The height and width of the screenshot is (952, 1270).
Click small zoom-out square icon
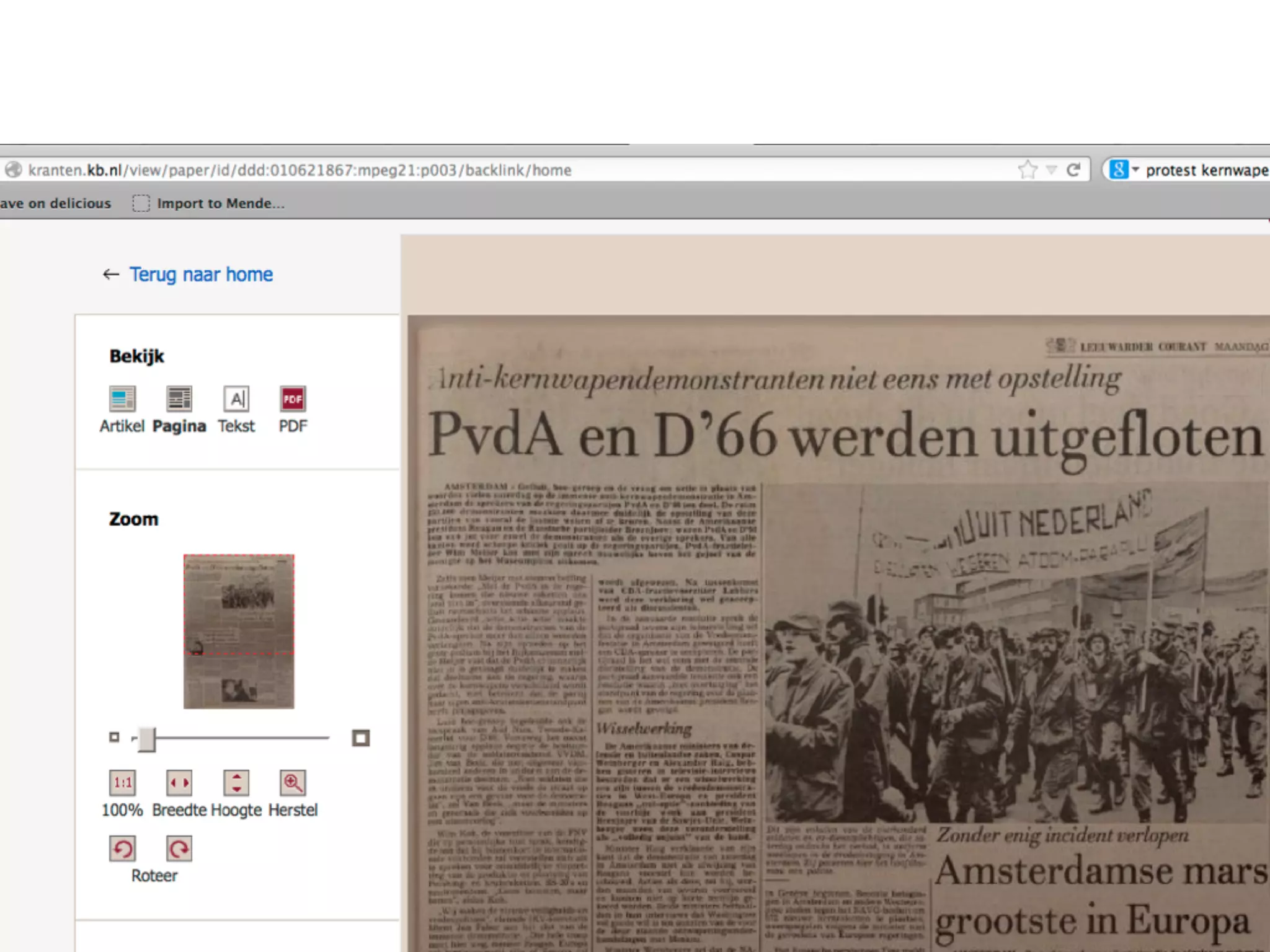(114, 737)
